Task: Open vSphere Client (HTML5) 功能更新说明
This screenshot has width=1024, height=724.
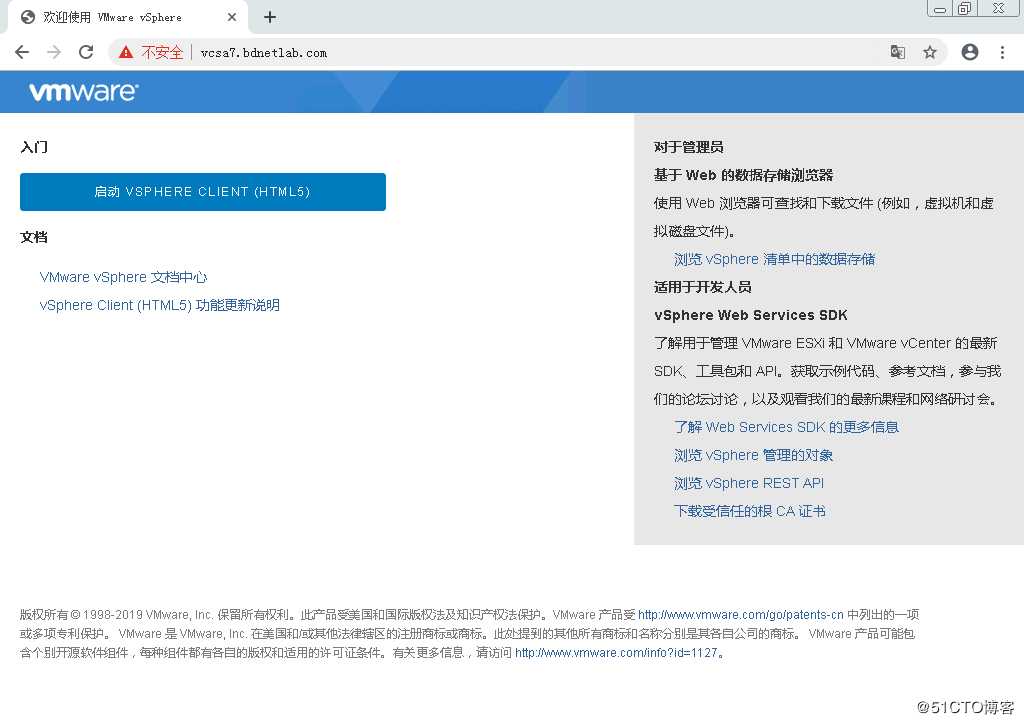Action: pyautogui.click(x=160, y=306)
